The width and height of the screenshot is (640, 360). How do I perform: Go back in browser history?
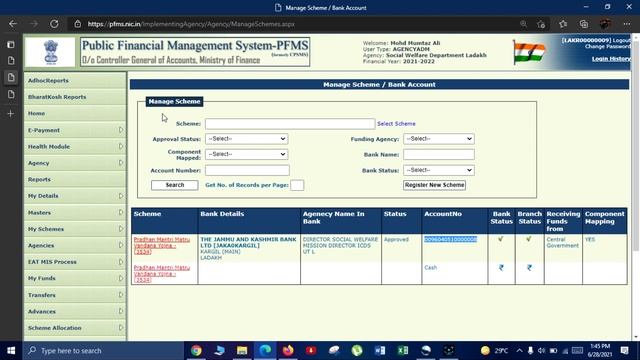13,24
